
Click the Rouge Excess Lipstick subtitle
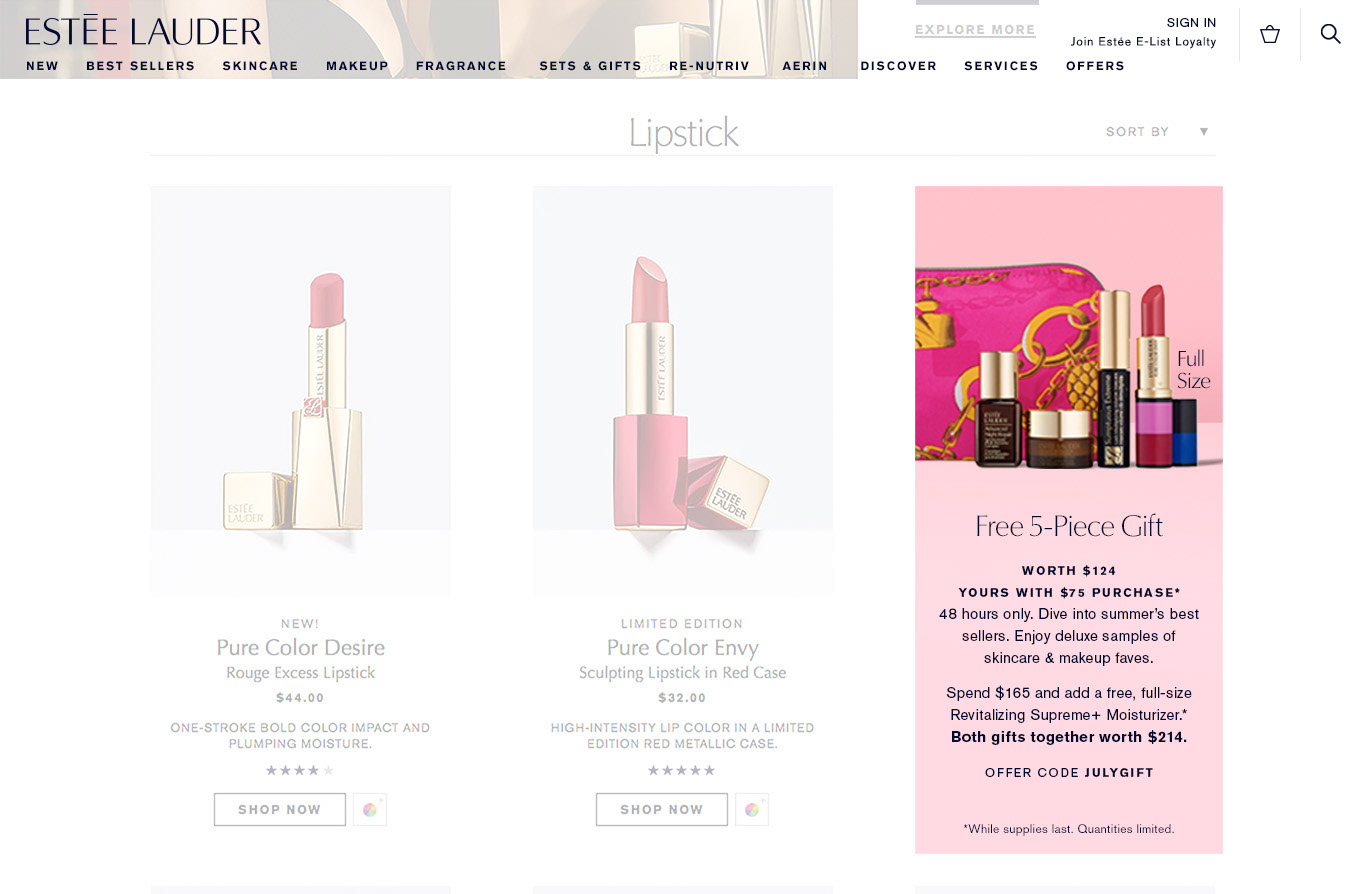tap(301, 673)
